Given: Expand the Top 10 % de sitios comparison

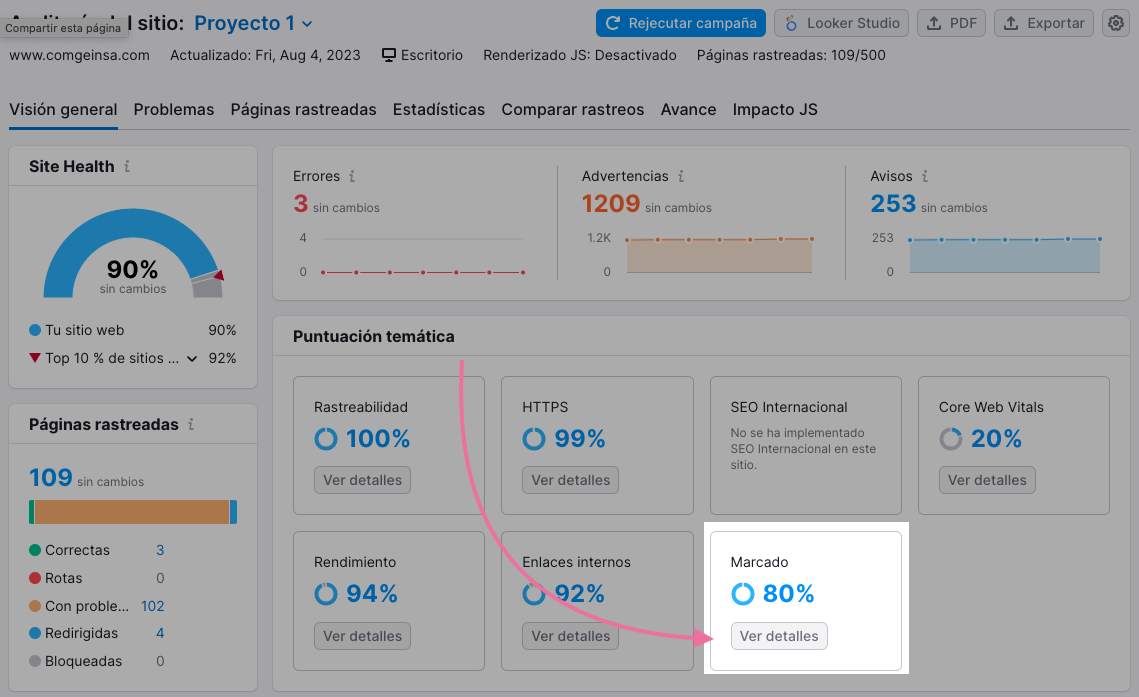Looking at the screenshot, I should pos(192,358).
